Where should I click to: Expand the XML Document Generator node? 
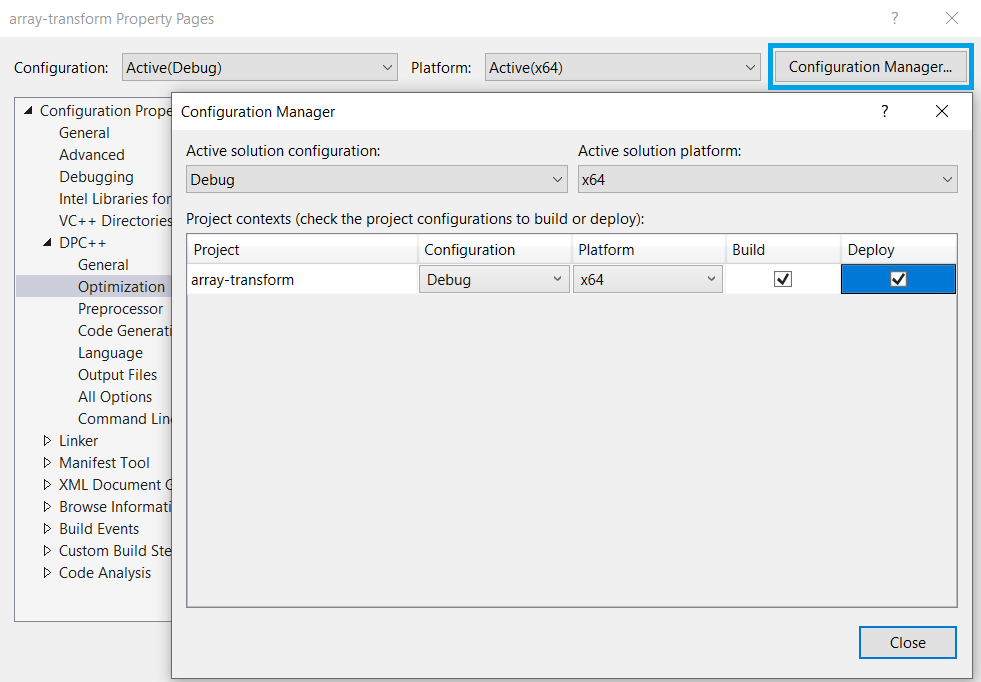(46, 484)
